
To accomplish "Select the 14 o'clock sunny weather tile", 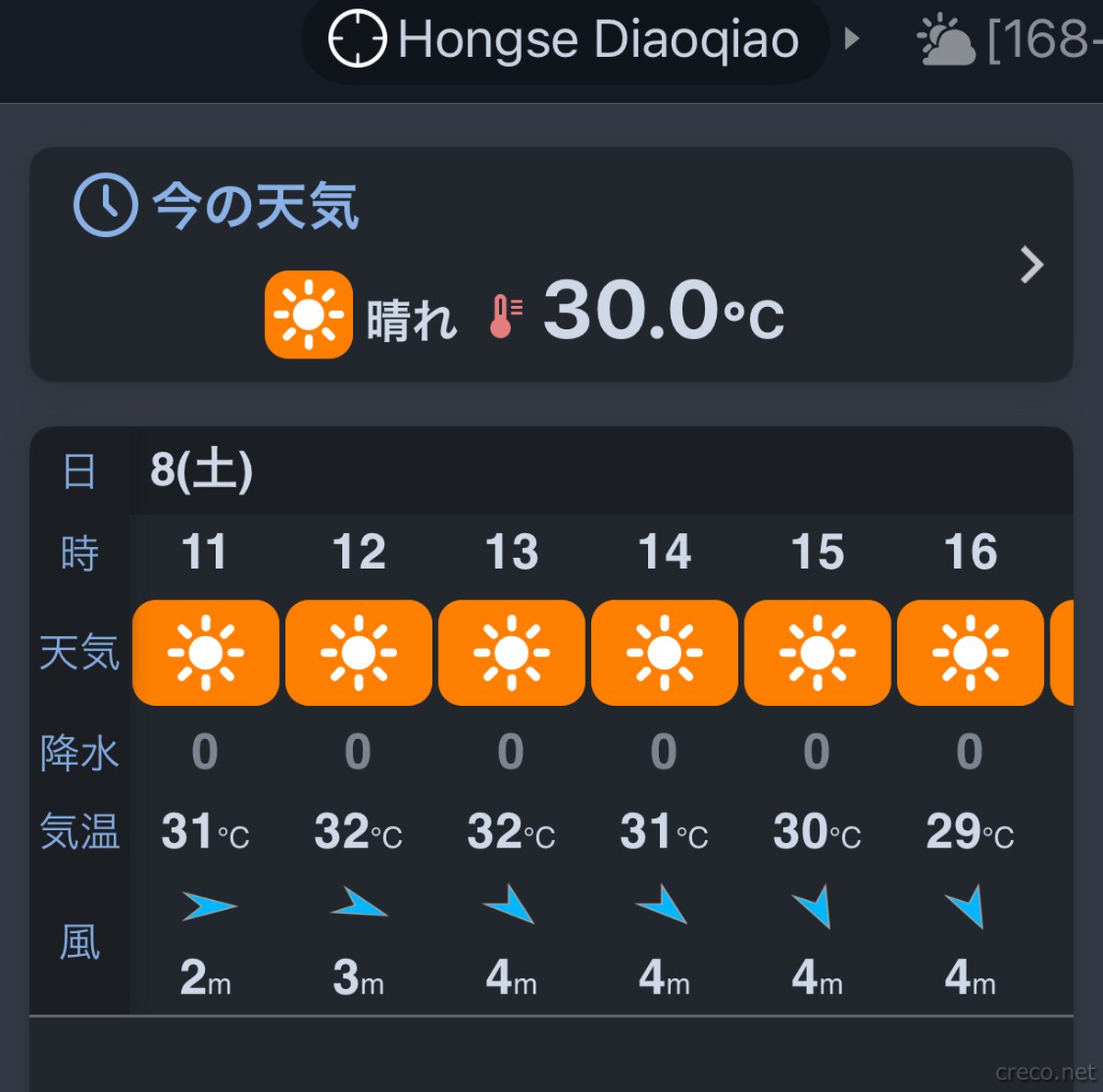I will pos(665,653).
